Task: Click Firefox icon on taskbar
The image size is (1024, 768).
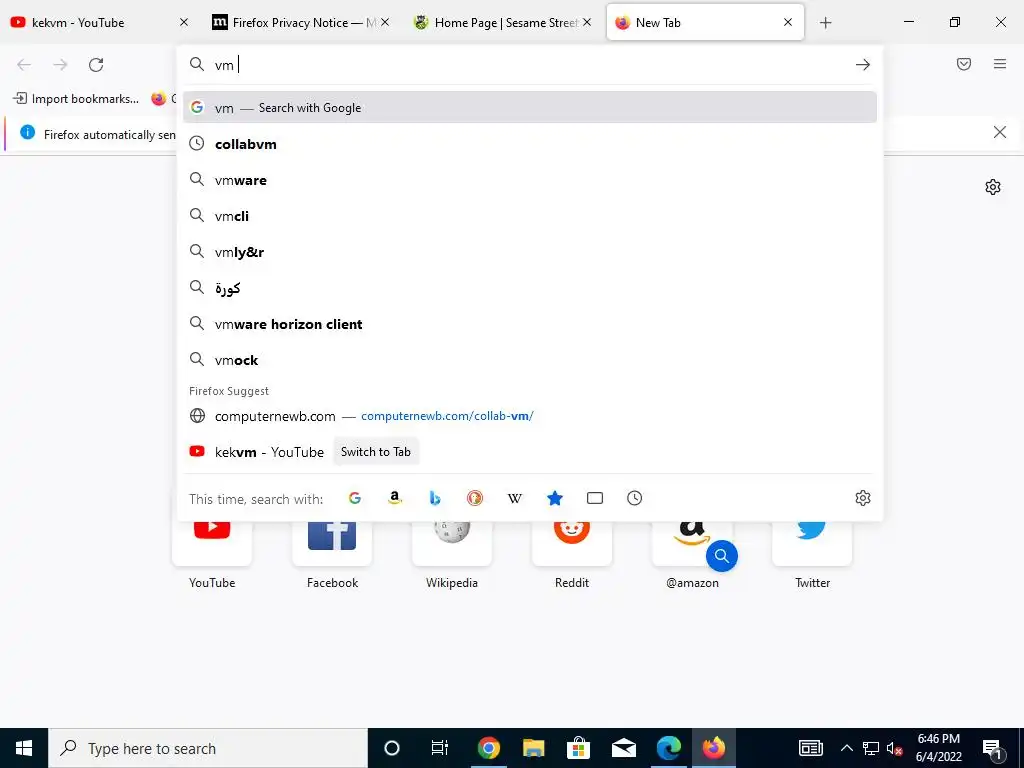Action: [714, 748]
